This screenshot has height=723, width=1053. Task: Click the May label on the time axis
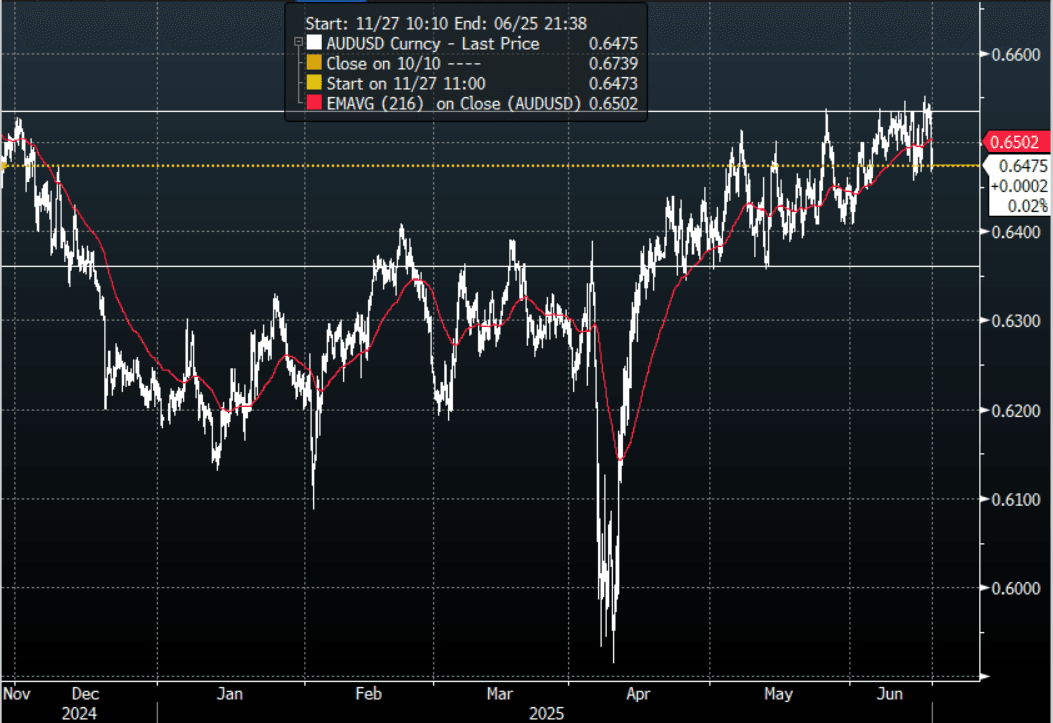point(778,693)
